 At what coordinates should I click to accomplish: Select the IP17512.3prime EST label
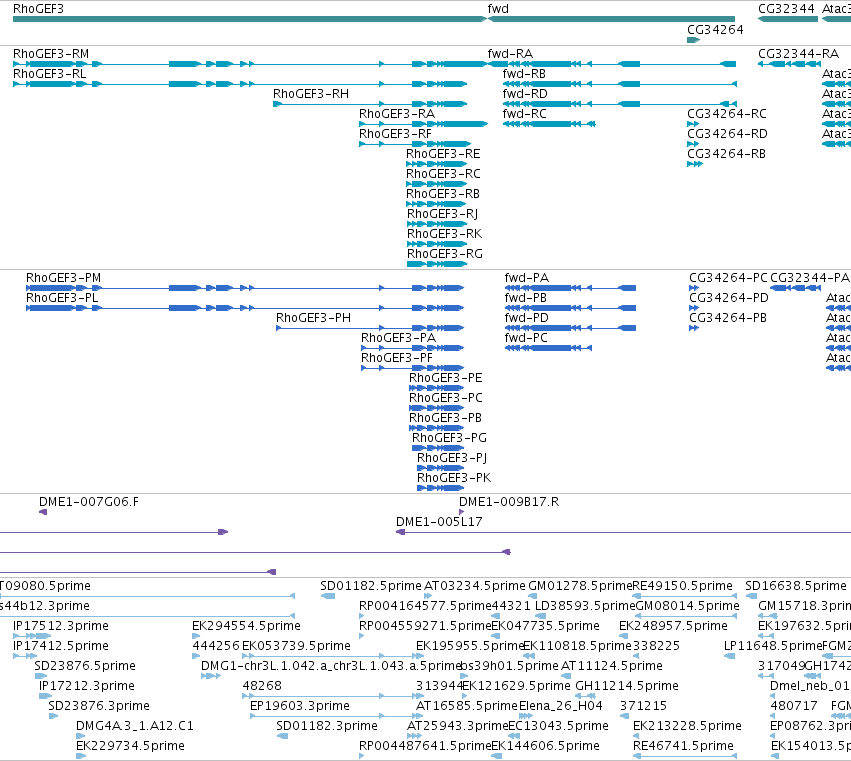pyautogui.click(x=60, y=626)
